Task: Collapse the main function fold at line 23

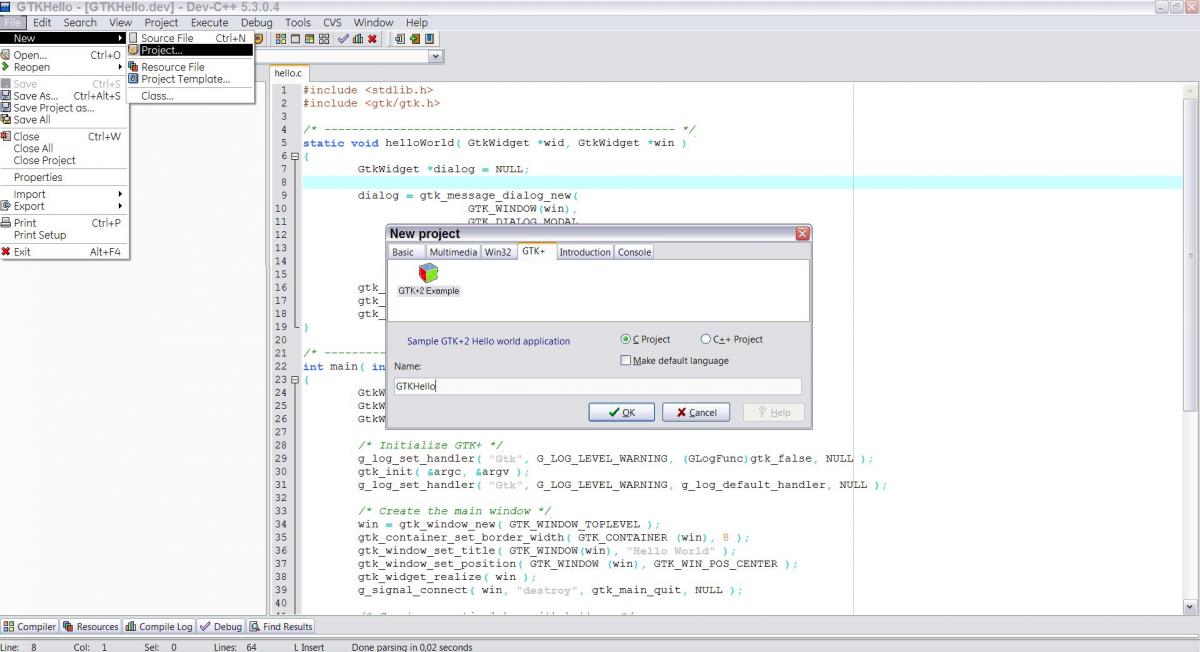Action: (294, 380)
